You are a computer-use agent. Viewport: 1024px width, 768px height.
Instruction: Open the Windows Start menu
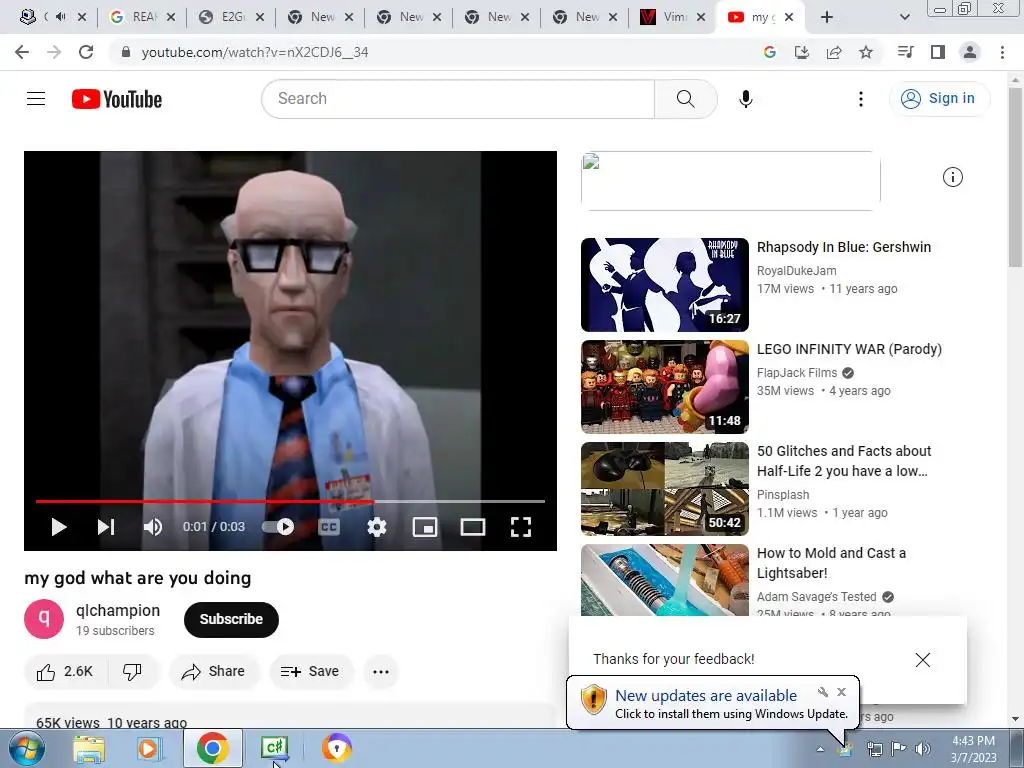(x=26, y=748)
